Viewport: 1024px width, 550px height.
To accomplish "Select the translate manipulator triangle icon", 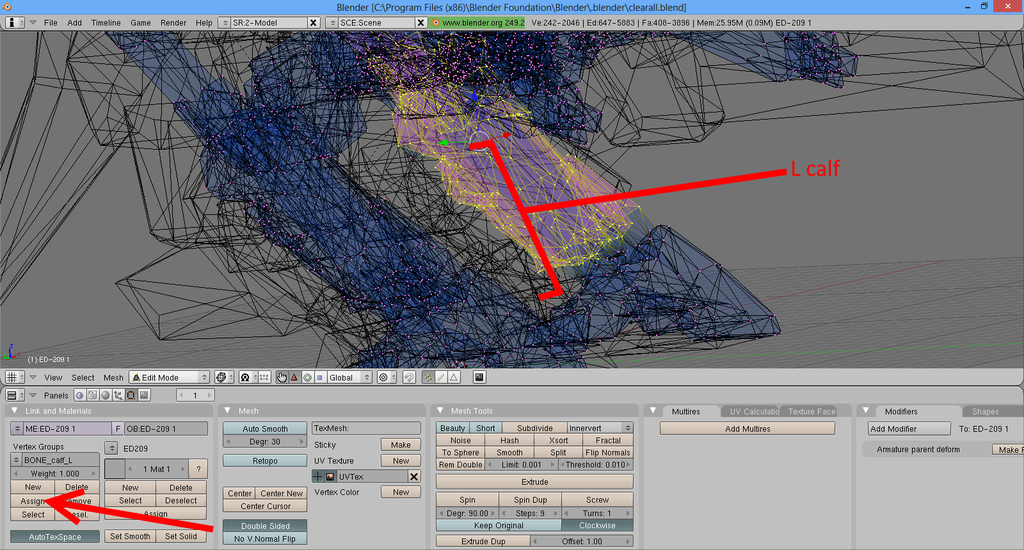I will click(x=294, y=378).
